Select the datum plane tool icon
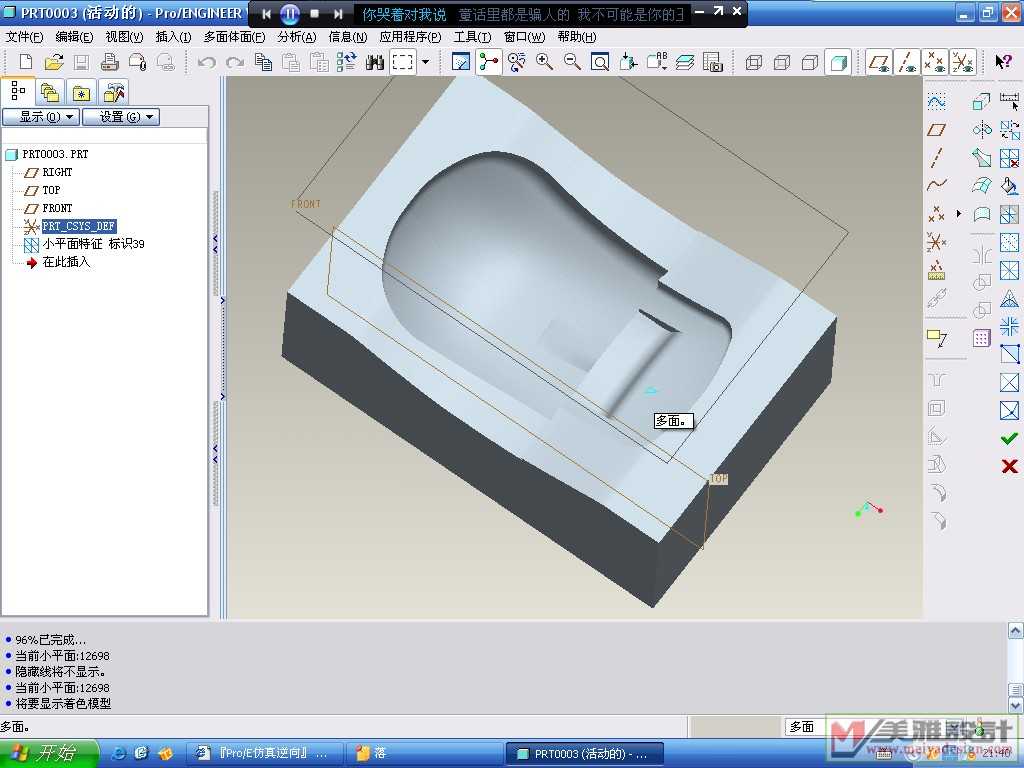1024x768 pixels. (x=937, y=130)
